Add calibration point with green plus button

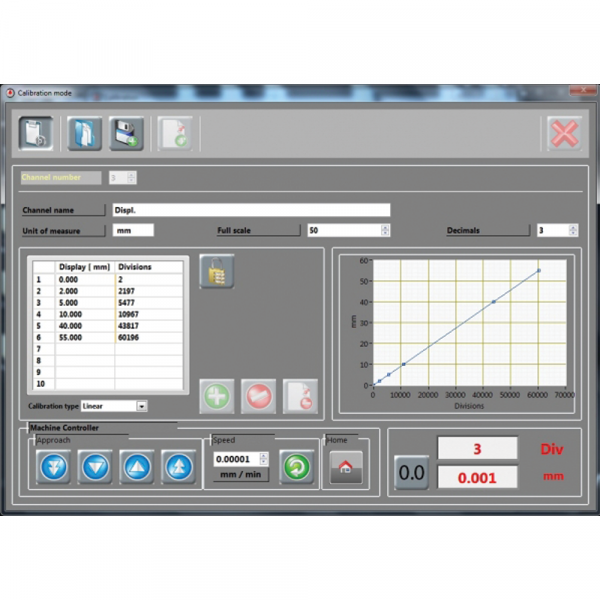[x=217, y=396]
